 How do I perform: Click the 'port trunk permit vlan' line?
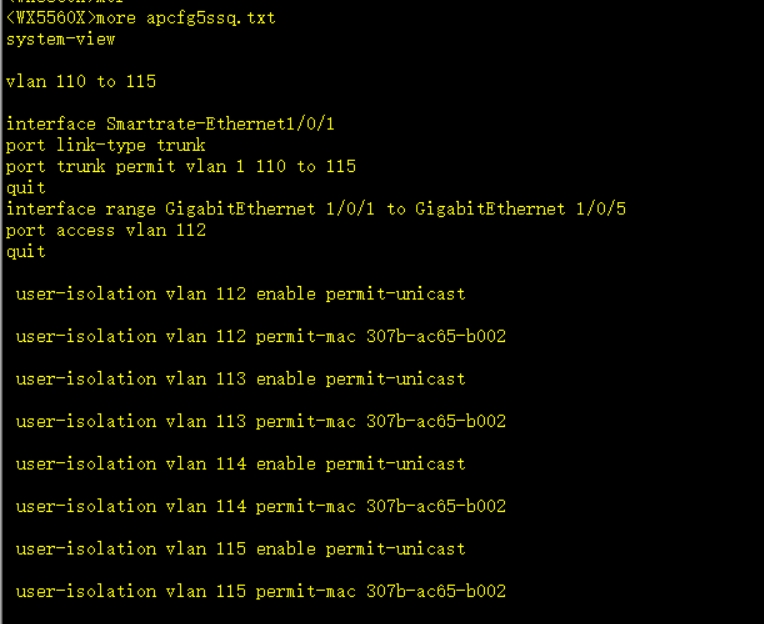click(180, 166)
